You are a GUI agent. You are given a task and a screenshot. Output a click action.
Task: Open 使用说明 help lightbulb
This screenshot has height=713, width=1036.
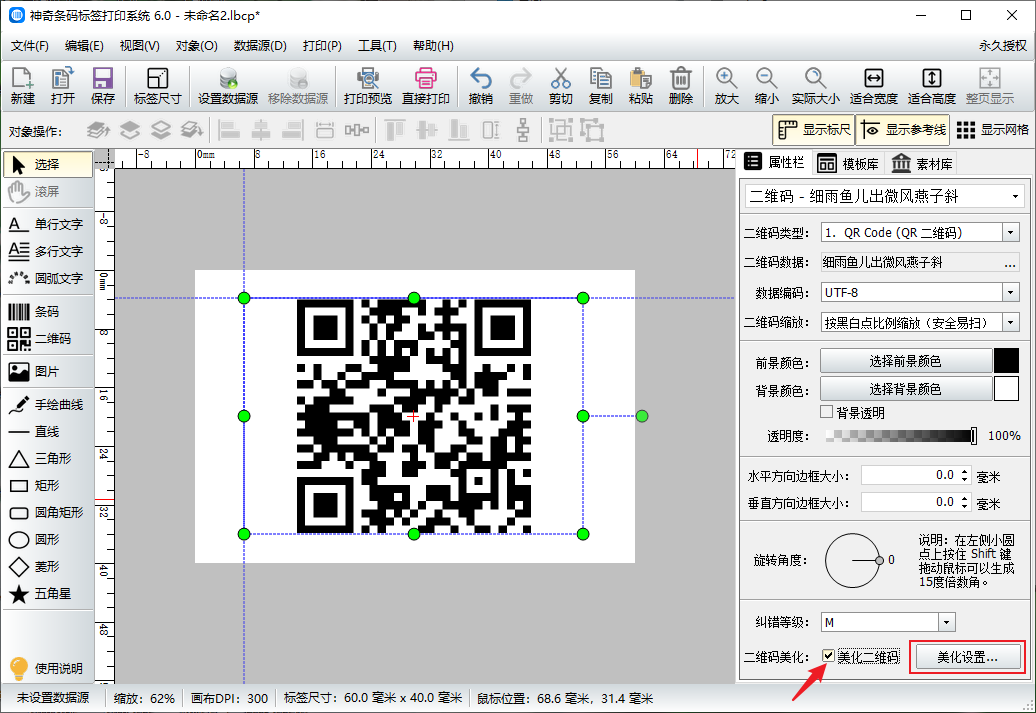[x=47, y=668]
